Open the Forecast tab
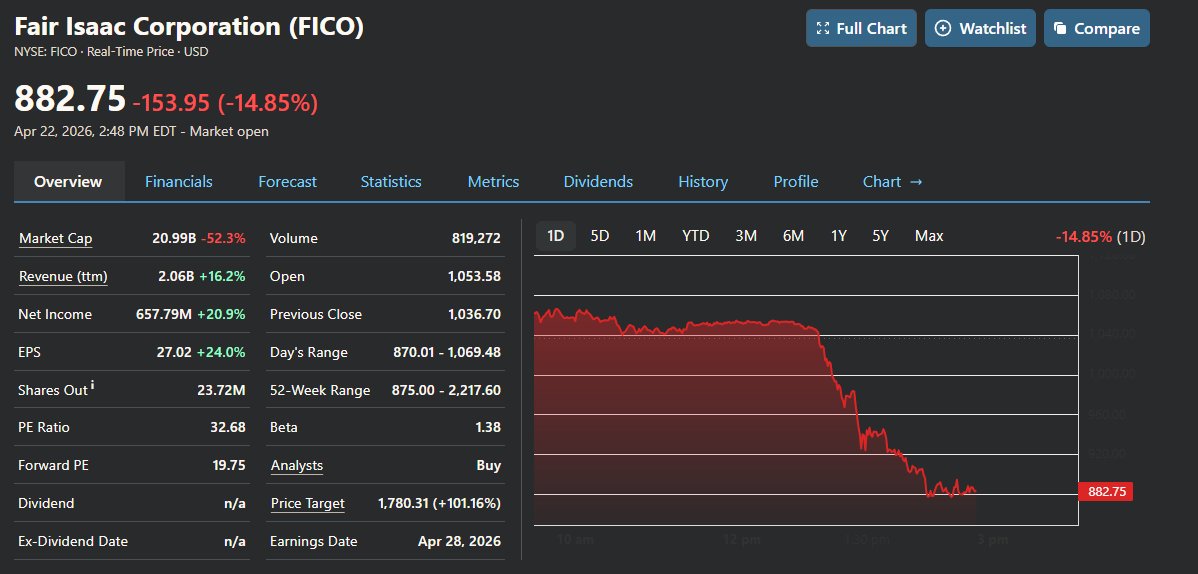The image size is (1198, 574). tap(287, 182)
